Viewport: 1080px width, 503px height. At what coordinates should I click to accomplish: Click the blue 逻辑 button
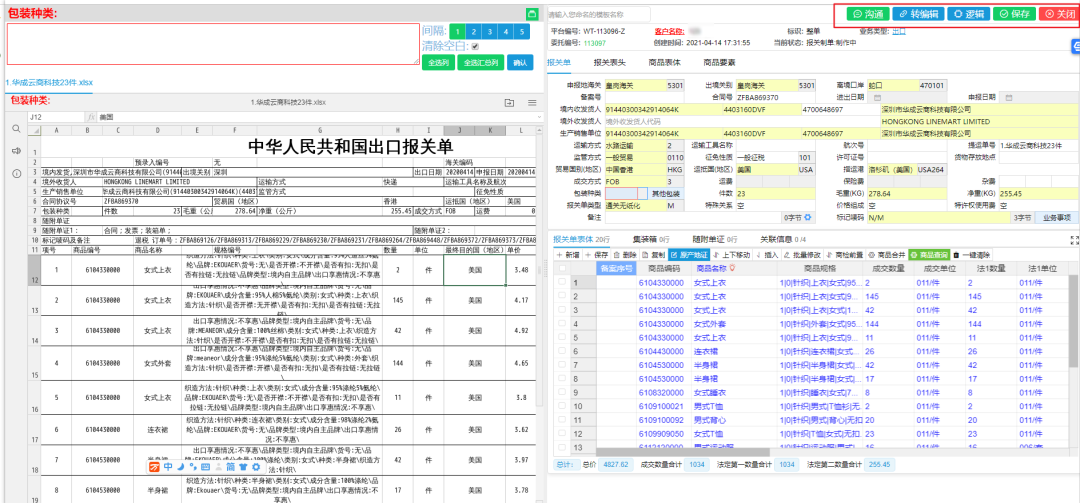click(x=968, y=14)
